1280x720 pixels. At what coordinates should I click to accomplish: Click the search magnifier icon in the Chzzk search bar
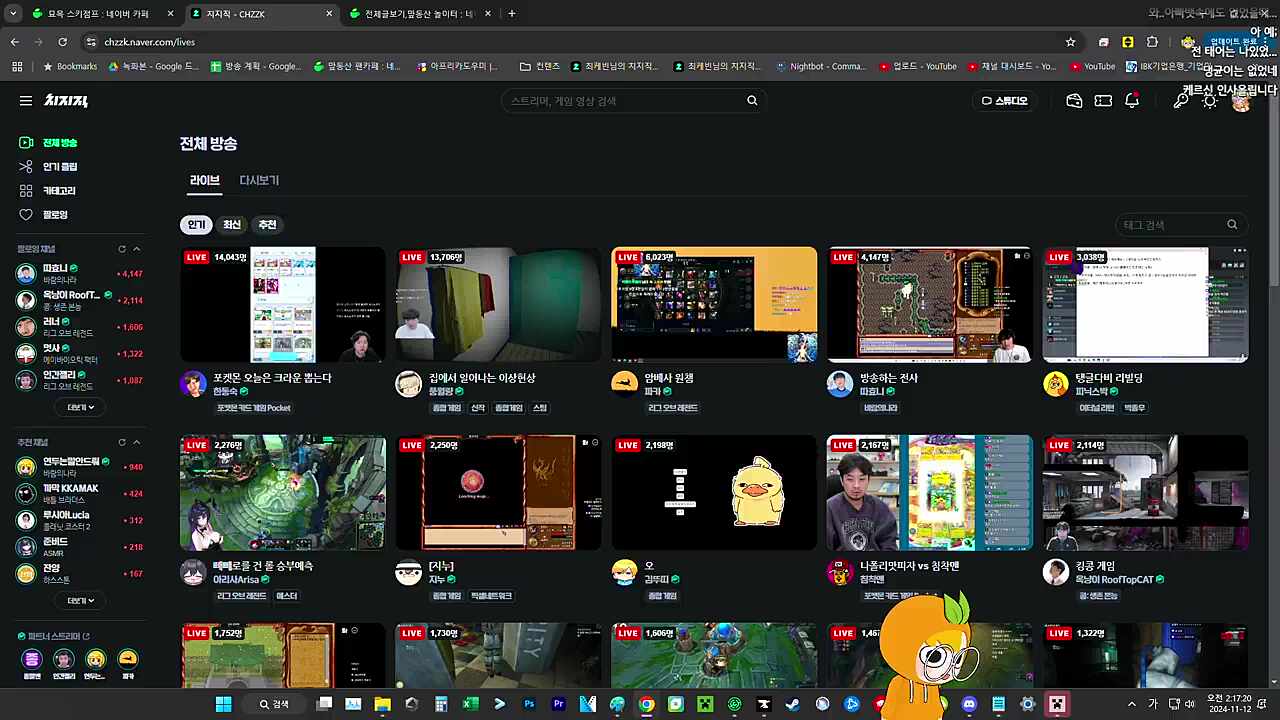tap(752, 100)
